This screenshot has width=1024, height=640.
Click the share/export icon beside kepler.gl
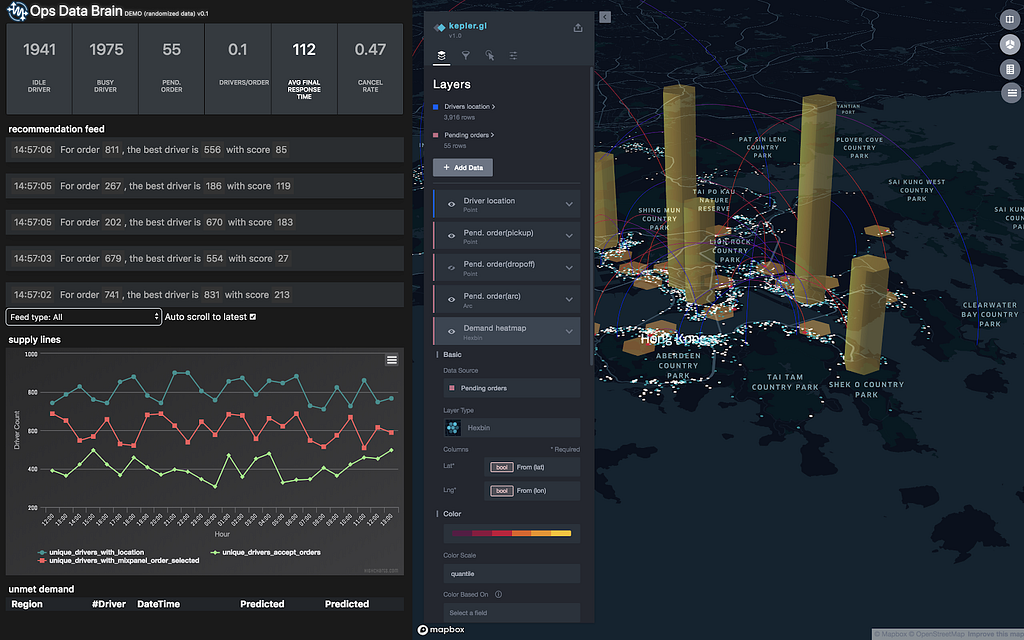point(578,27)
